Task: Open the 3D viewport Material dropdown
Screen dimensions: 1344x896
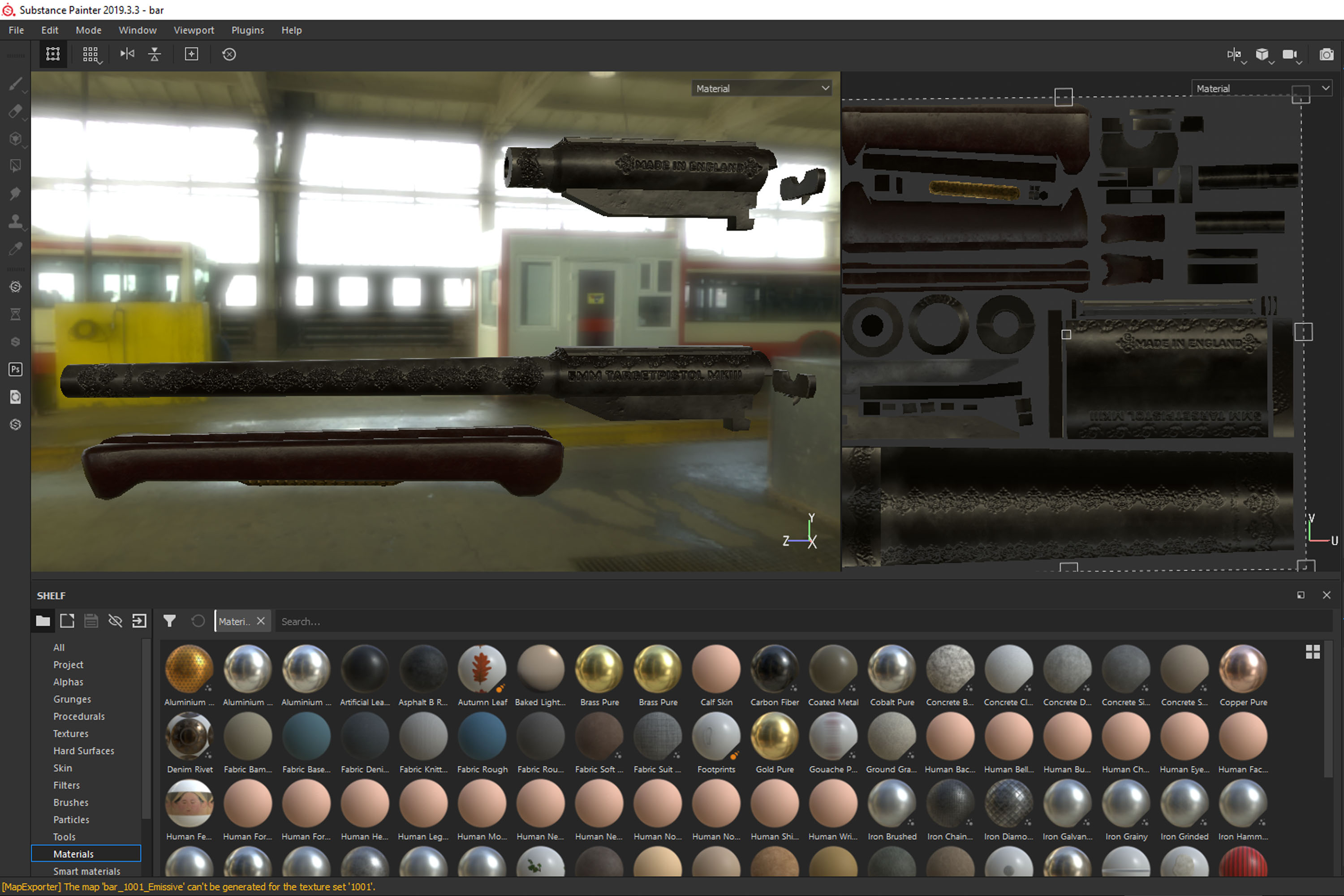Action: tap(761, 89)
